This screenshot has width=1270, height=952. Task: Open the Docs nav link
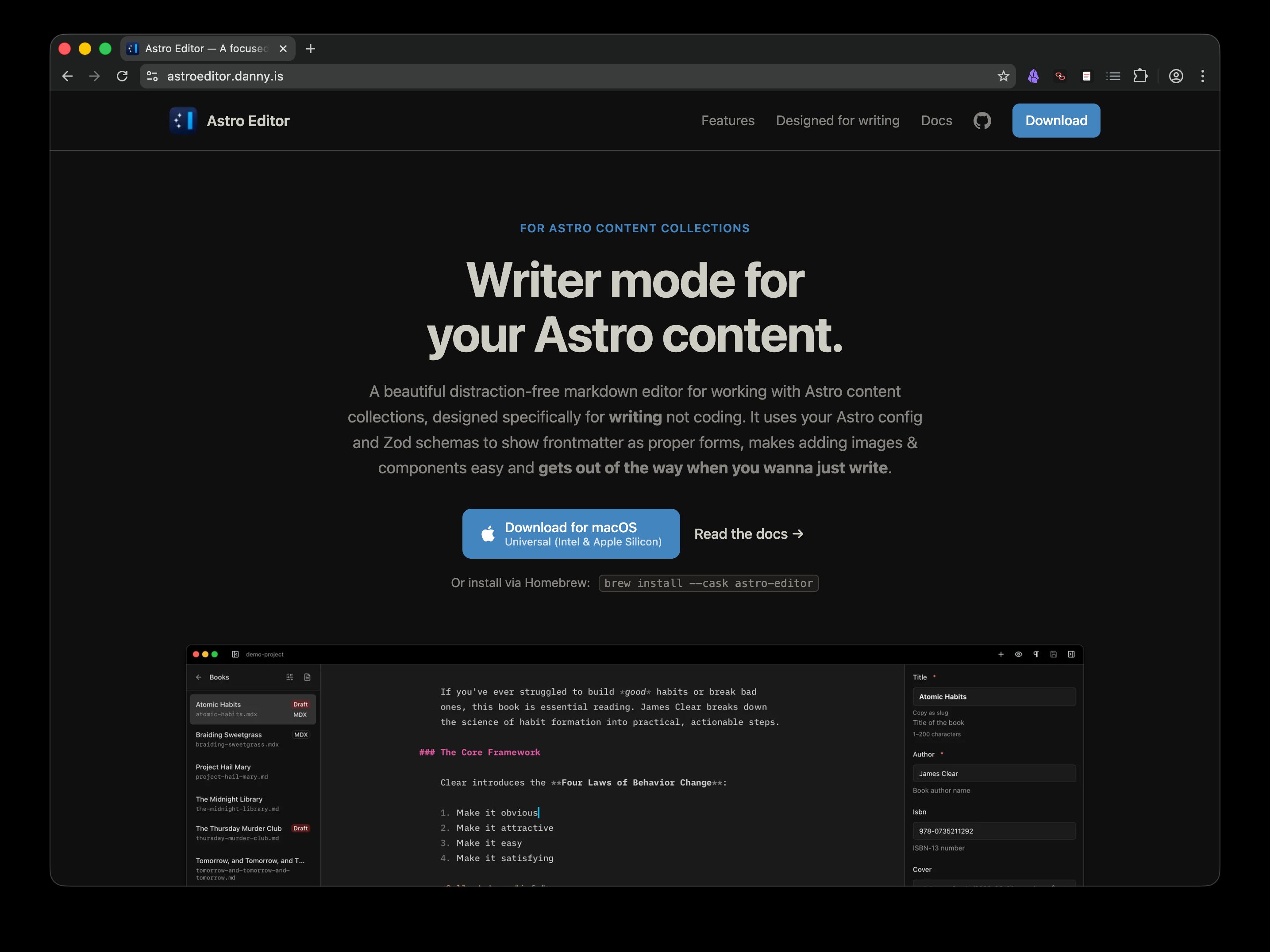point(936,120)
